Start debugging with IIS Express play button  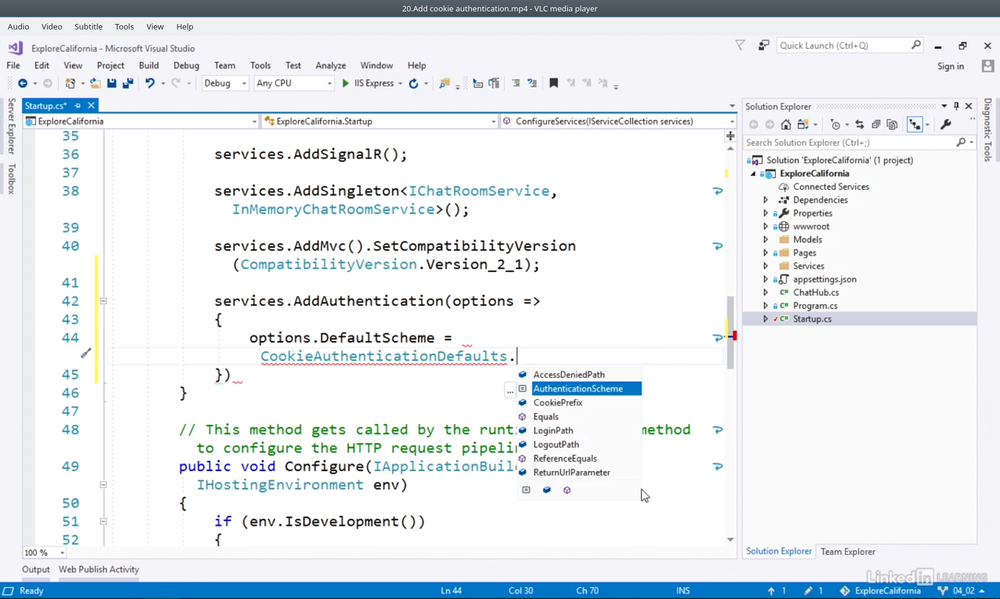click(346, 84)
